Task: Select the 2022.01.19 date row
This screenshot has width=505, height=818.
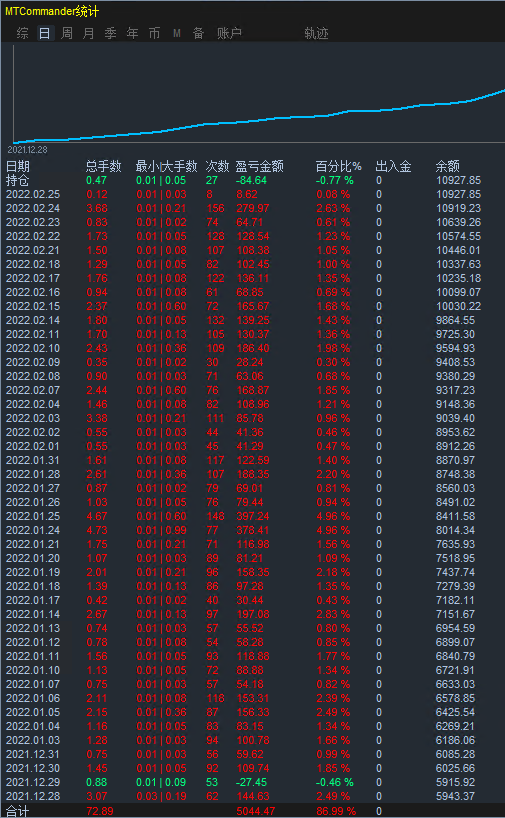Action: pos(33,572)
